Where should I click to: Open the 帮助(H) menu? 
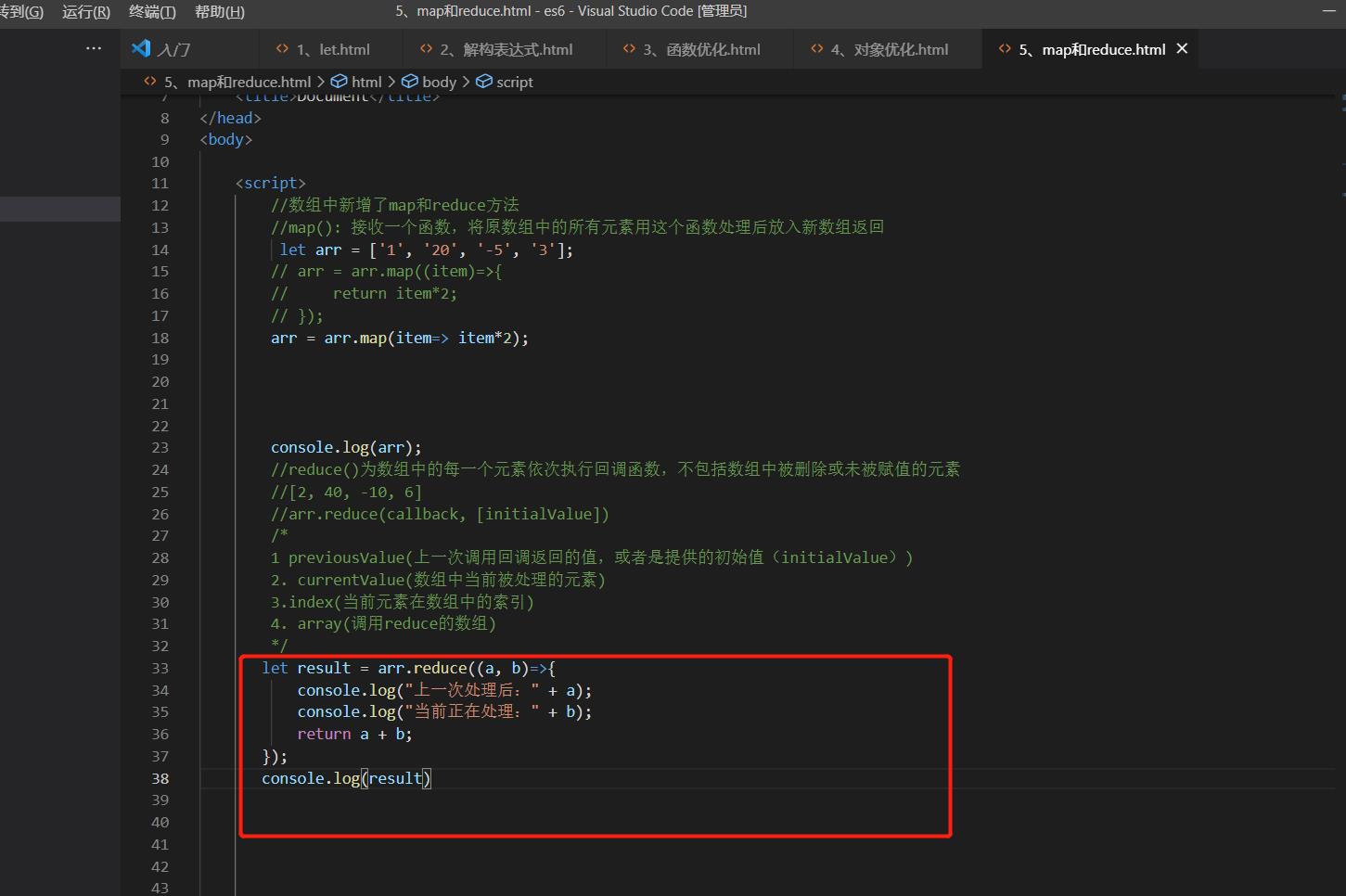pyautogui.click(x=220, y=12)
